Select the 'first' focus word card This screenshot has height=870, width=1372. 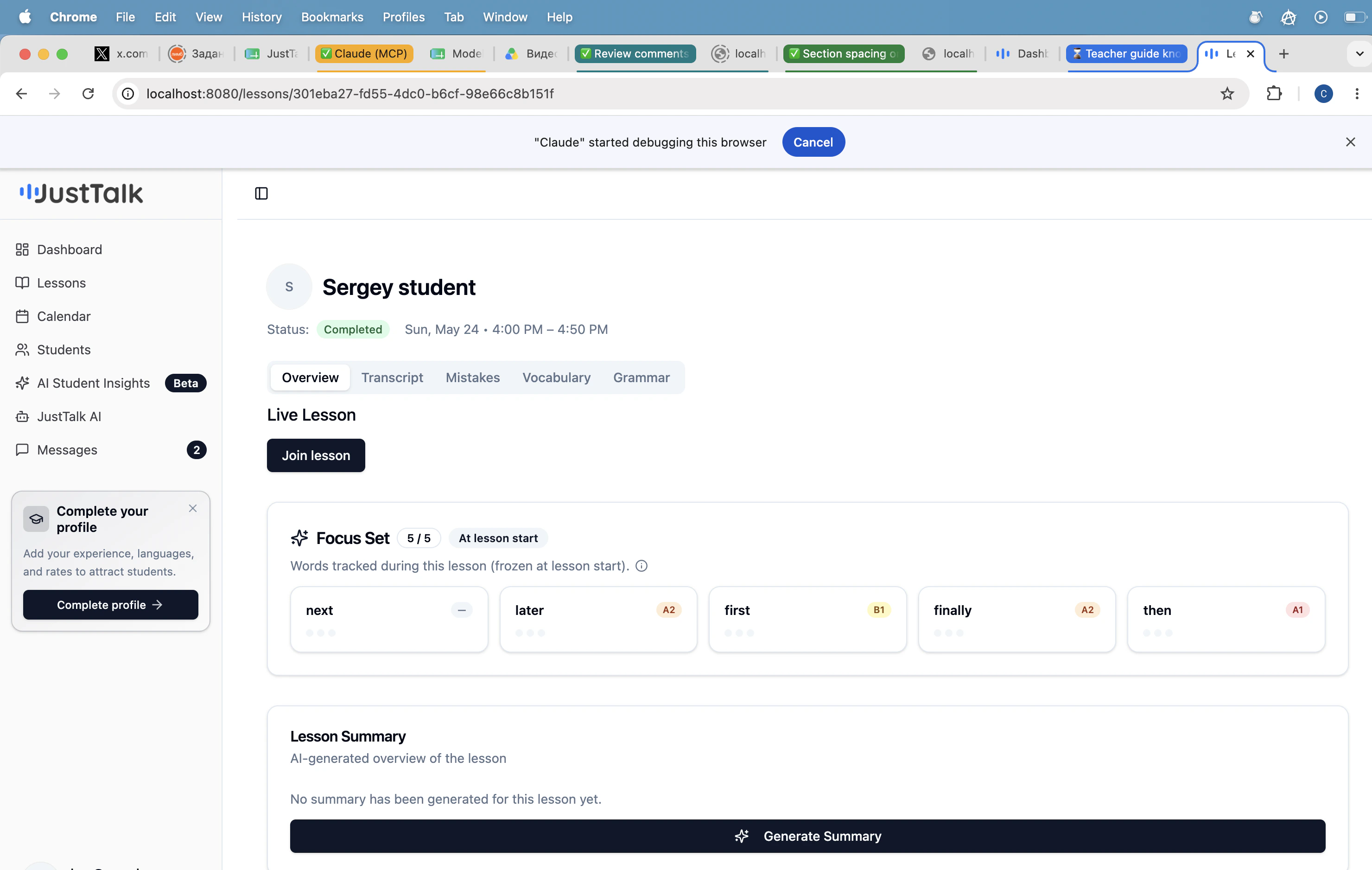point(807,619)
